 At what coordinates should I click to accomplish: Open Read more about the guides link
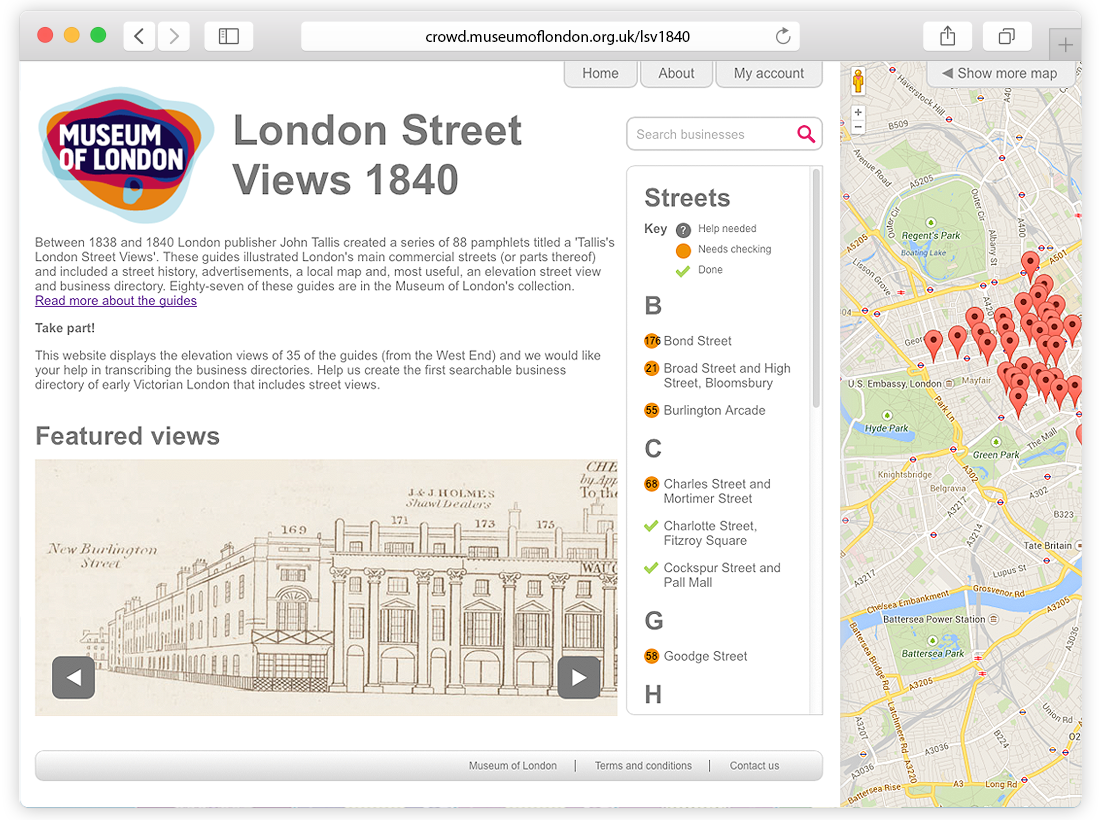(116, 301)
